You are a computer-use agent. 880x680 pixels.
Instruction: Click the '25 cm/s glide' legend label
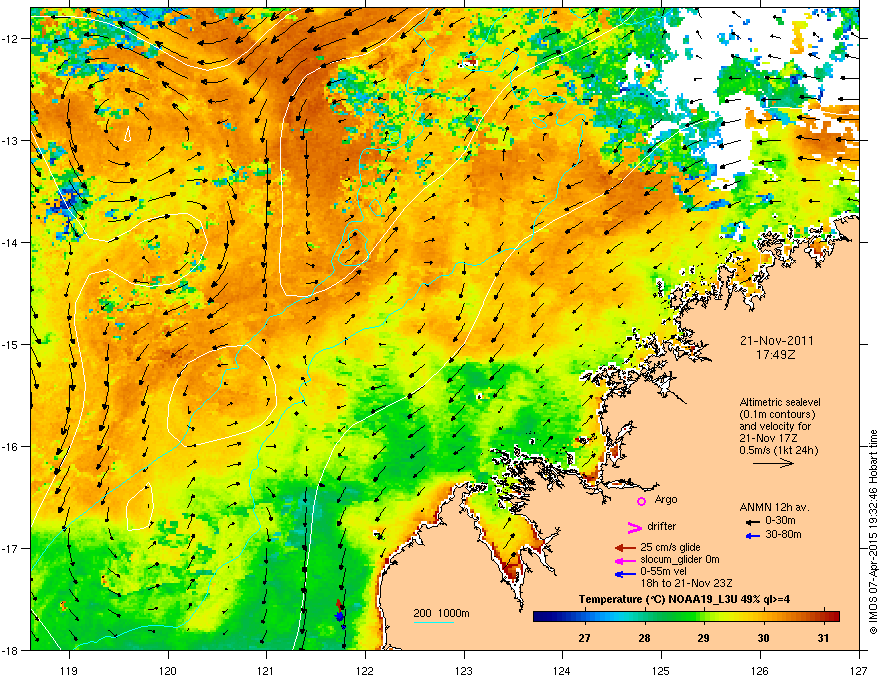(x=670, y=547)
